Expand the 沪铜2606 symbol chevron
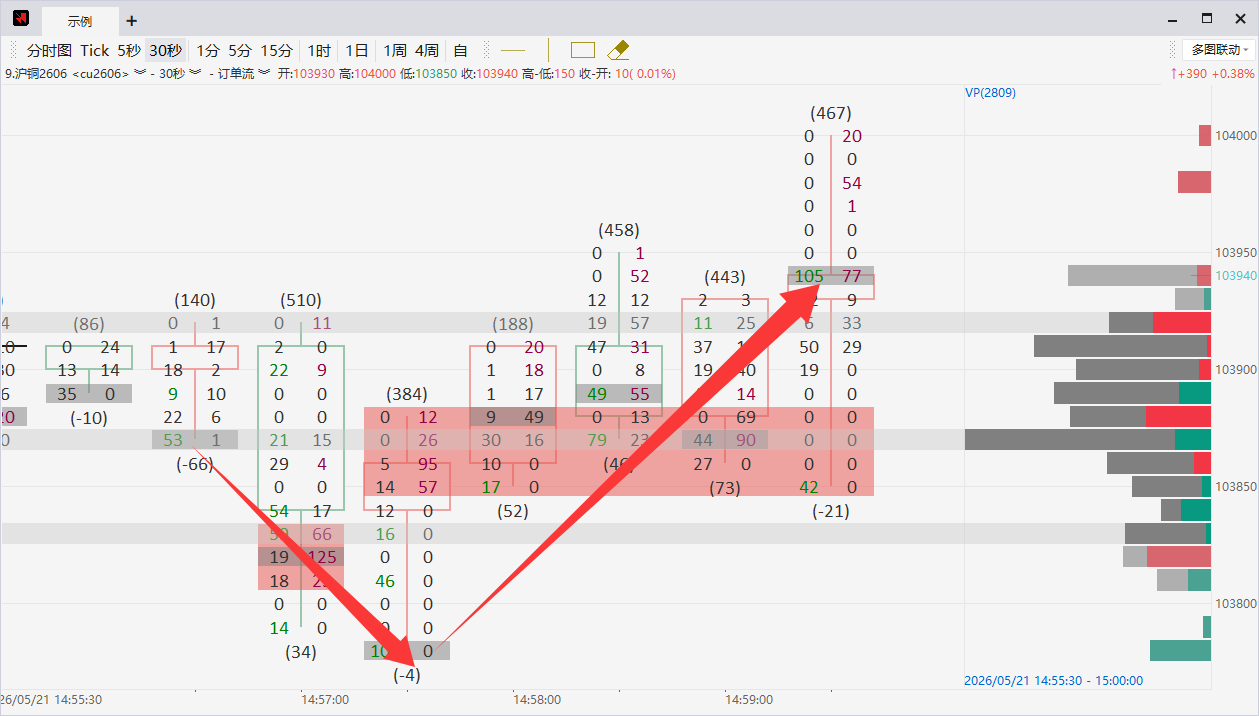Screen dimensions: 1259x716 (x=140, y=74)
